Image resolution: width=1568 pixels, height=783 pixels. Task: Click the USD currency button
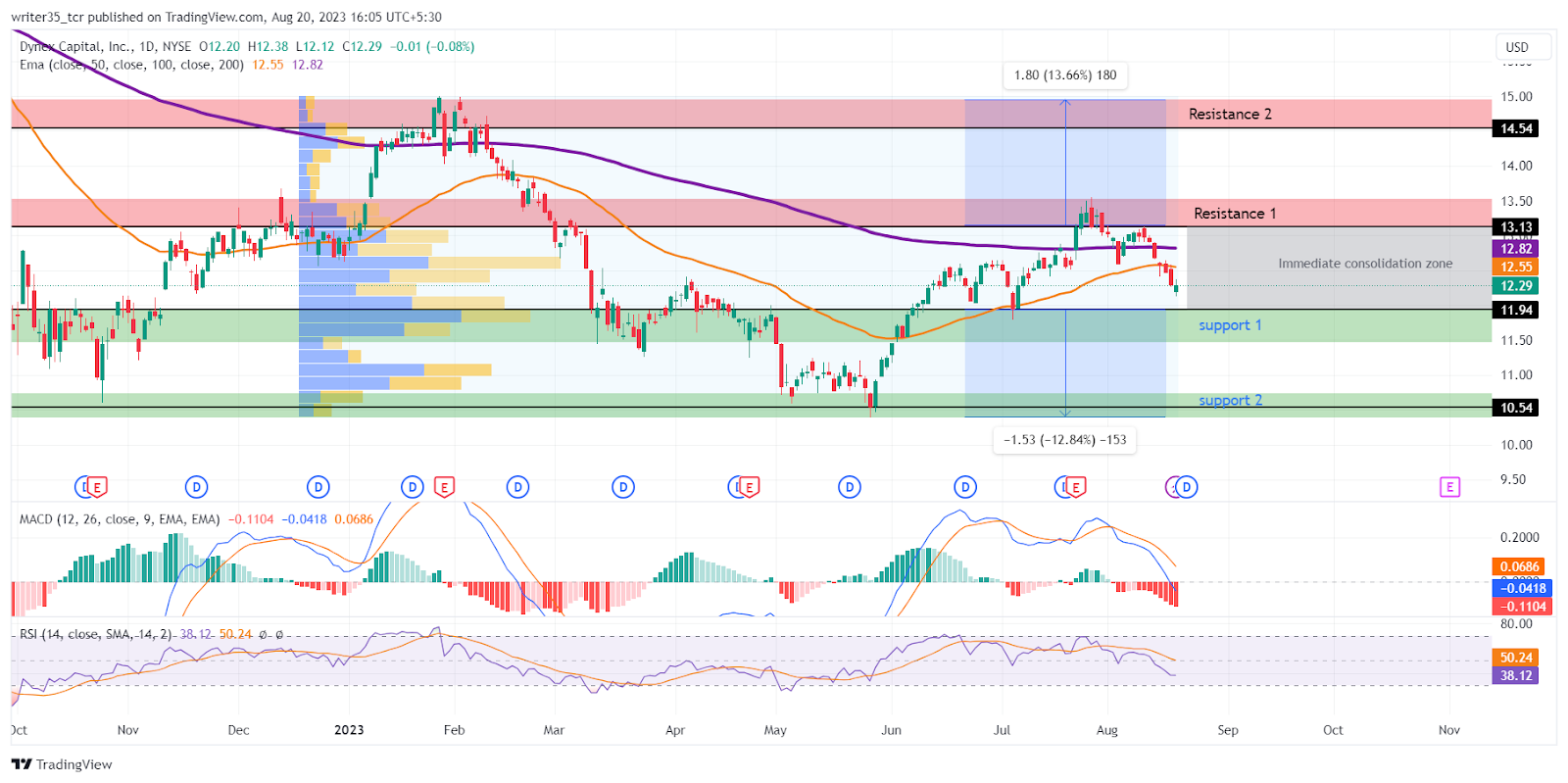pos(1522,47)
